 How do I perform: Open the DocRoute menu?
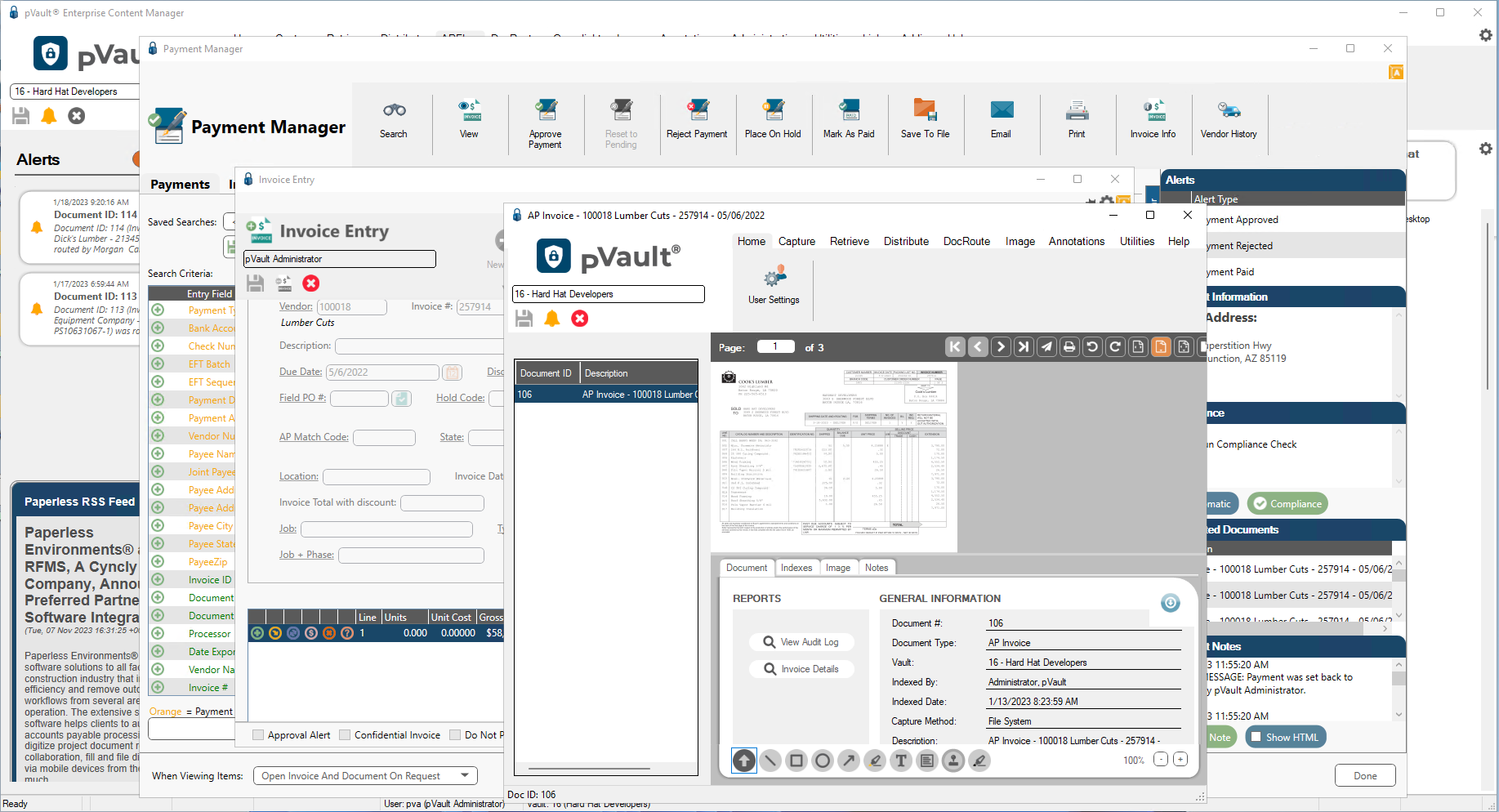[x=966, y=242]
